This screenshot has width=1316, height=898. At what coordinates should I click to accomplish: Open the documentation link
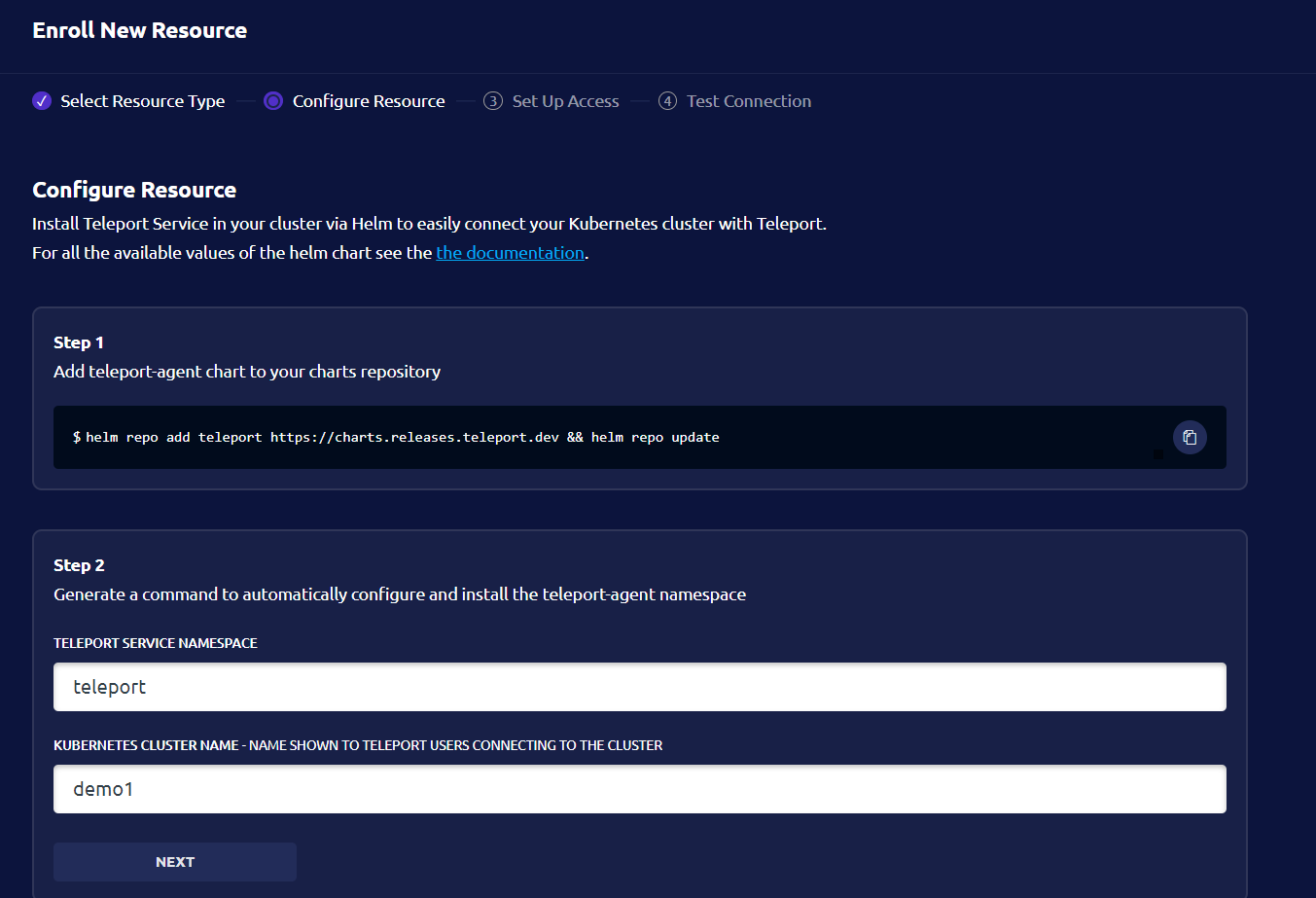510,253
